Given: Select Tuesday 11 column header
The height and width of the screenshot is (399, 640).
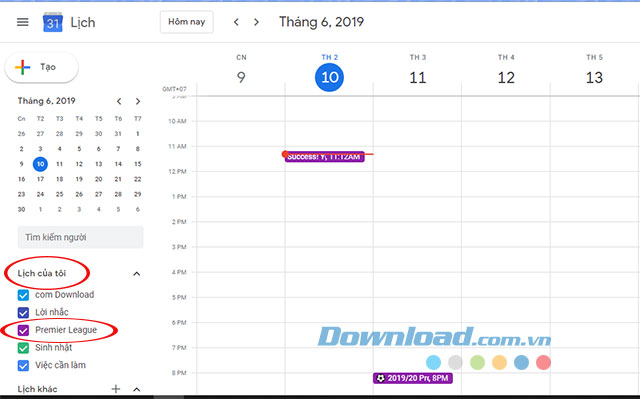Looking at the screenshot, I should [418, 77].
